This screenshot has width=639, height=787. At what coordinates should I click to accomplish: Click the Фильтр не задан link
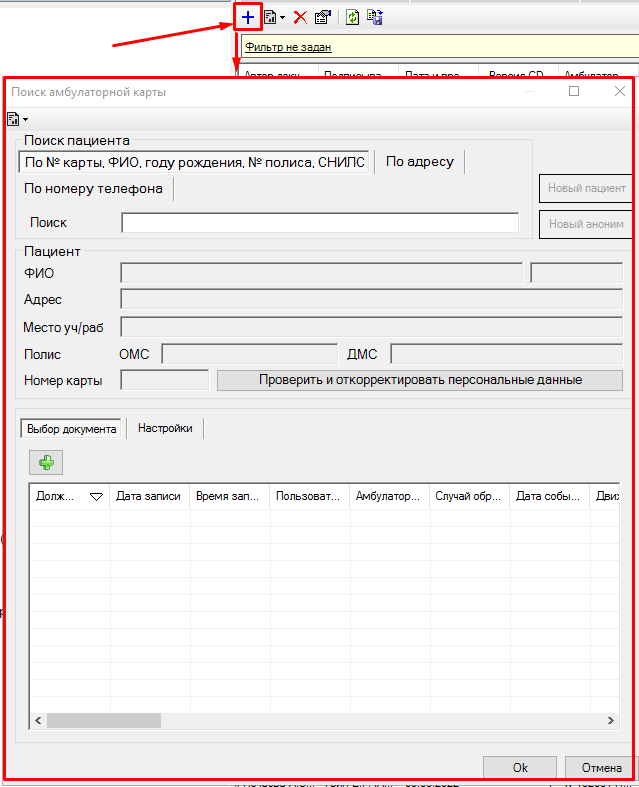tap(288, 47)
